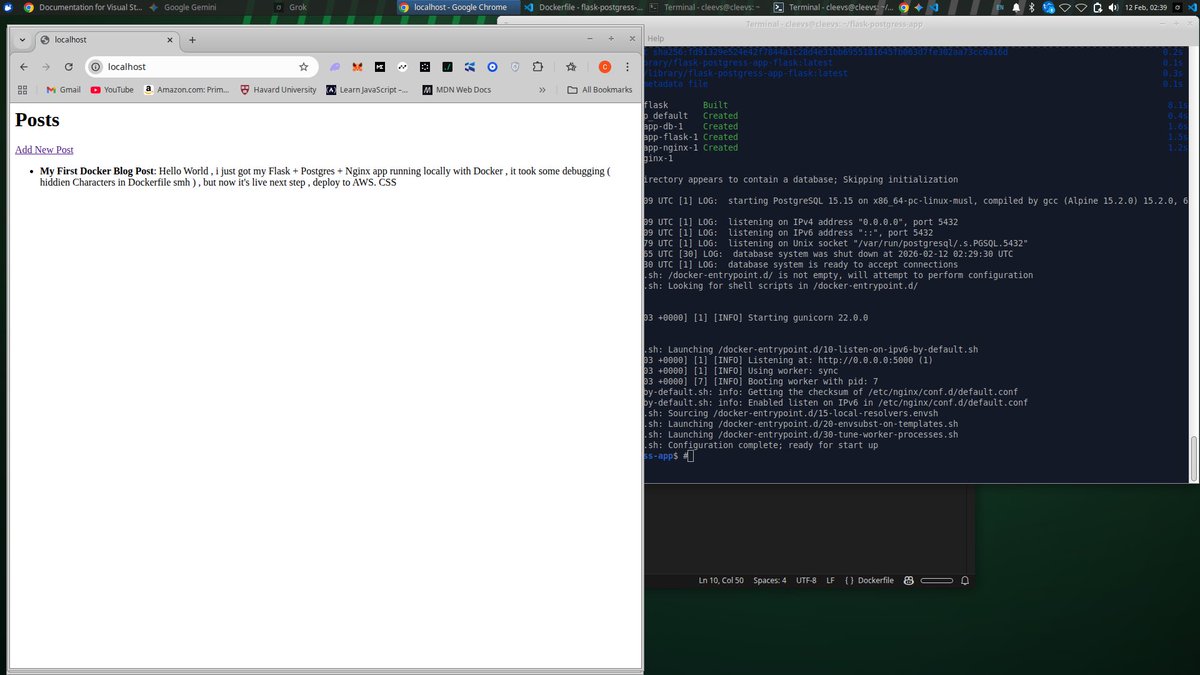This screenshot has height=675, width=1200.
Task: Focus the localhost address bar
Action: click(x=200, y=67)
